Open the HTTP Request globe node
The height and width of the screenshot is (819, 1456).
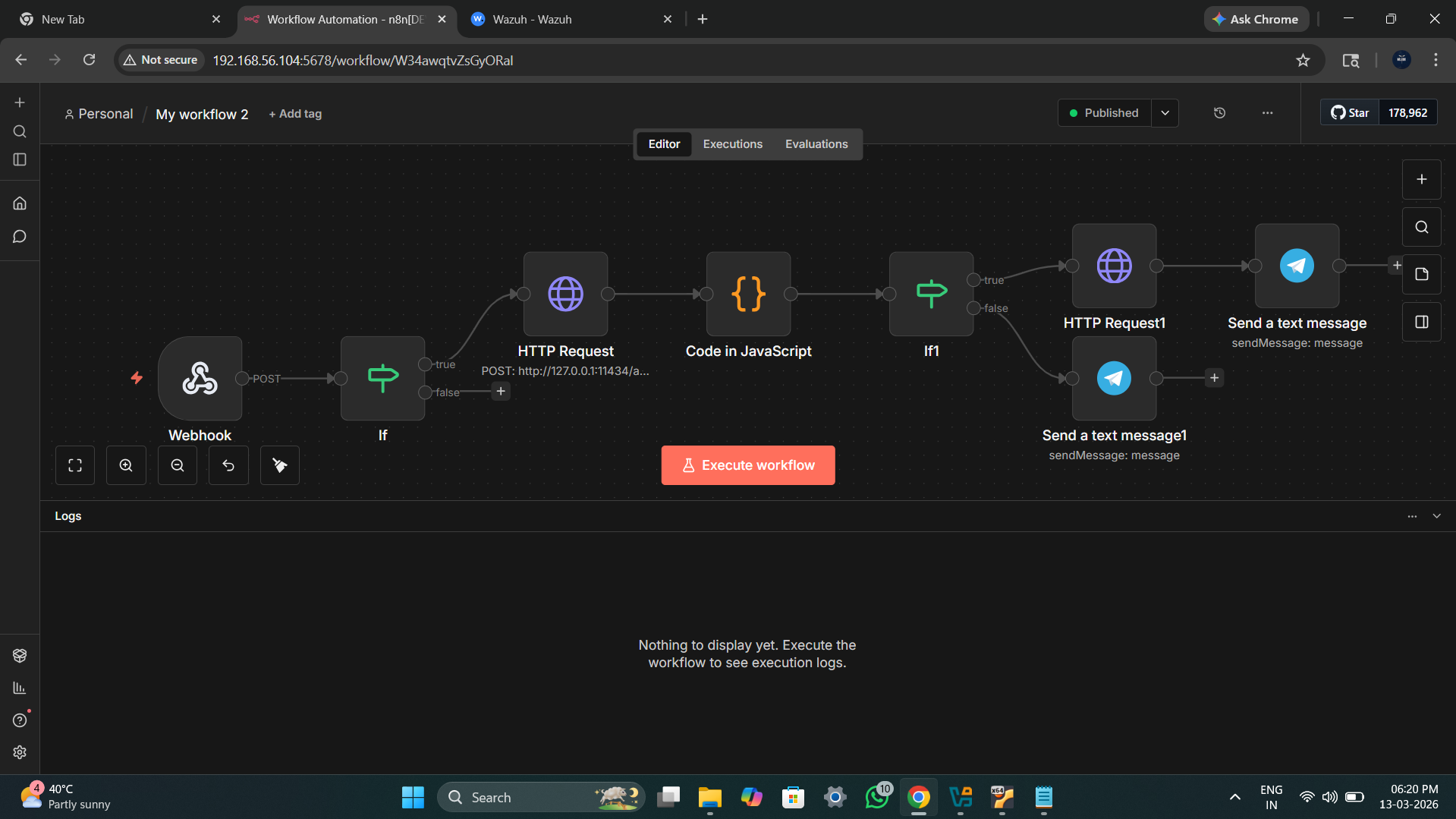click(x=565, y=294)
